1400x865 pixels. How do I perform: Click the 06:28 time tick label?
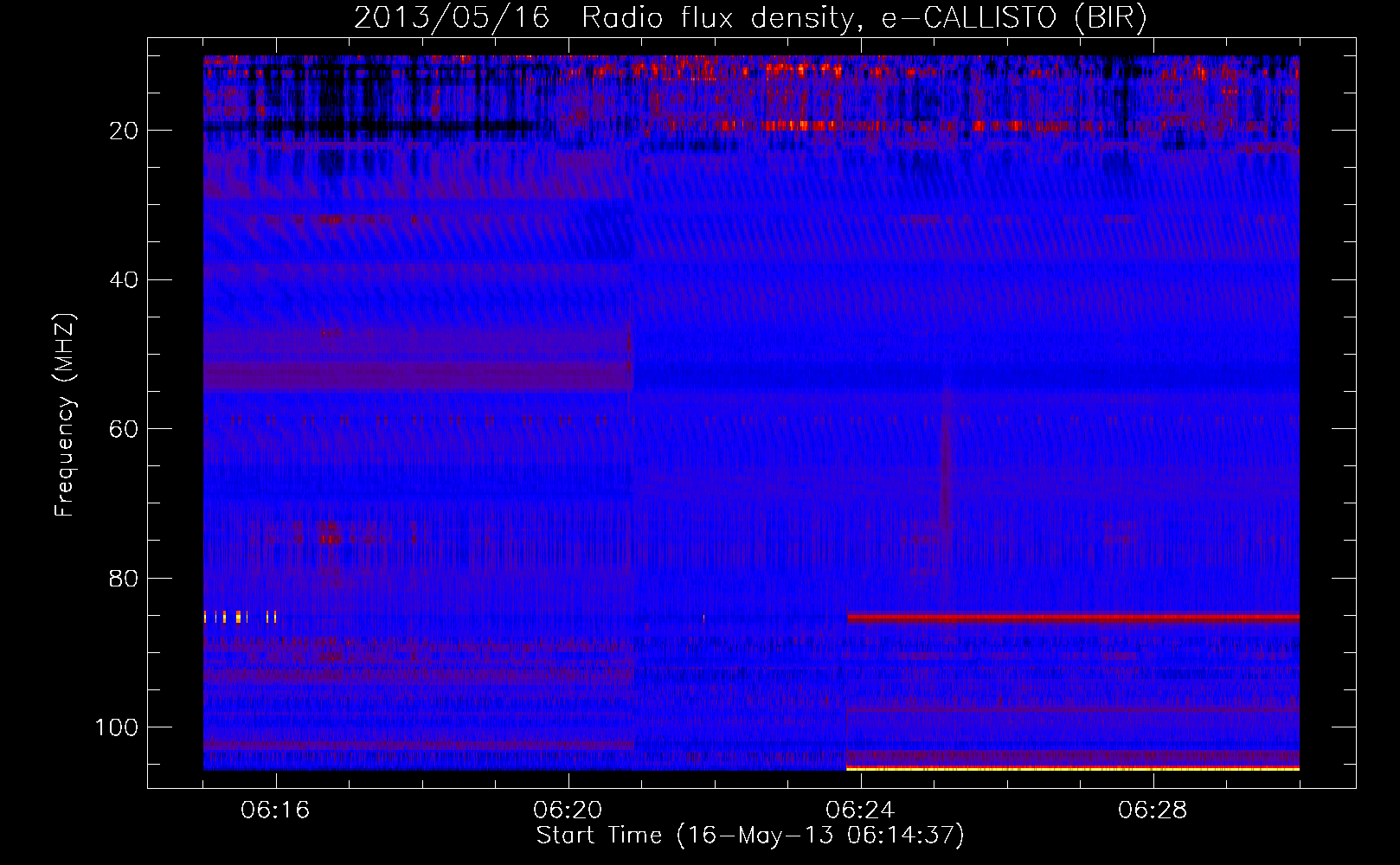pos(1153,811)
